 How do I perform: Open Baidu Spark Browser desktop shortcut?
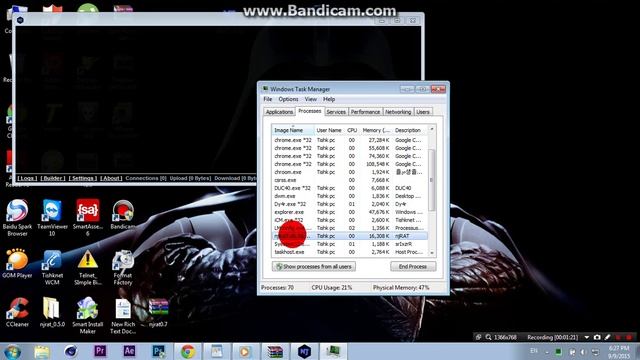[x=17, y=217]
